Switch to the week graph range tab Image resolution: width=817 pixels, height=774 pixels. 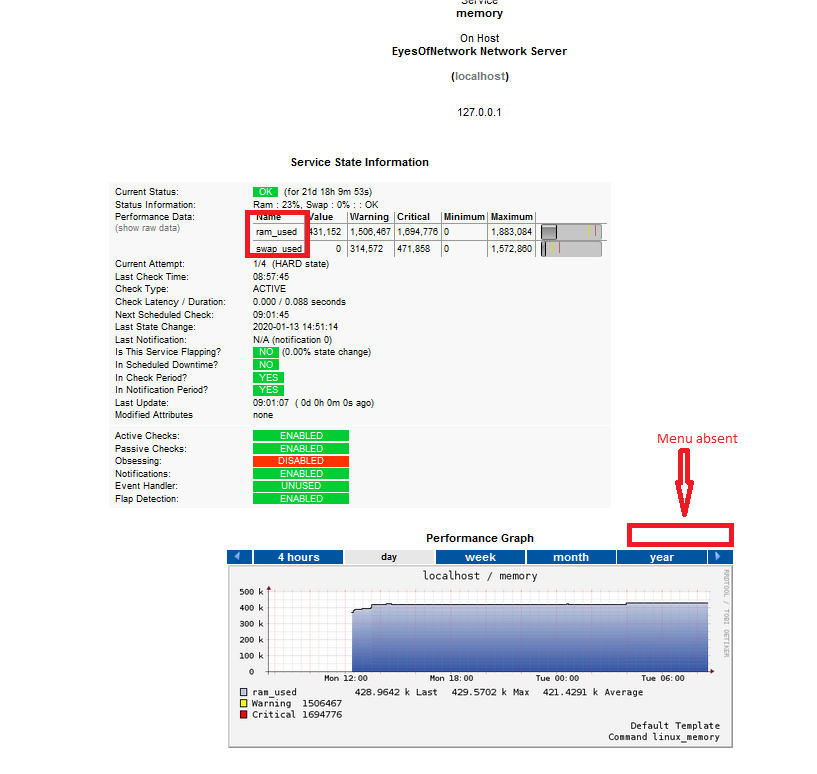coord(480,557)
